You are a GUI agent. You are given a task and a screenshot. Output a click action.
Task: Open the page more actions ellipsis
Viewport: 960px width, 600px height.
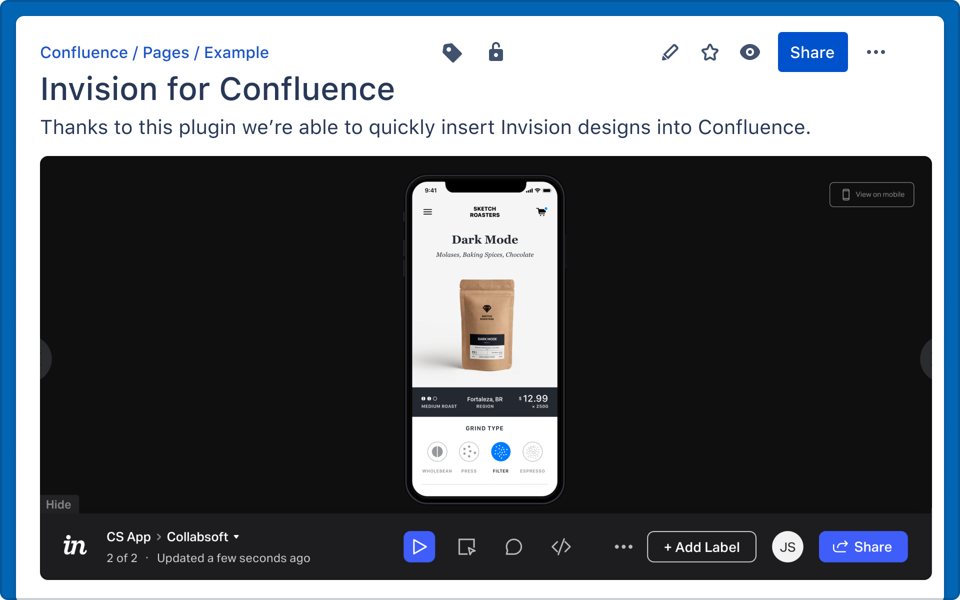tap(876, 52)
